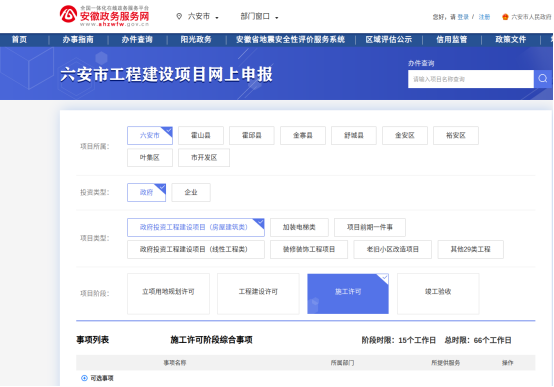Select 加装电梯类 project type
554x387 pixels.
click(299, 227)
